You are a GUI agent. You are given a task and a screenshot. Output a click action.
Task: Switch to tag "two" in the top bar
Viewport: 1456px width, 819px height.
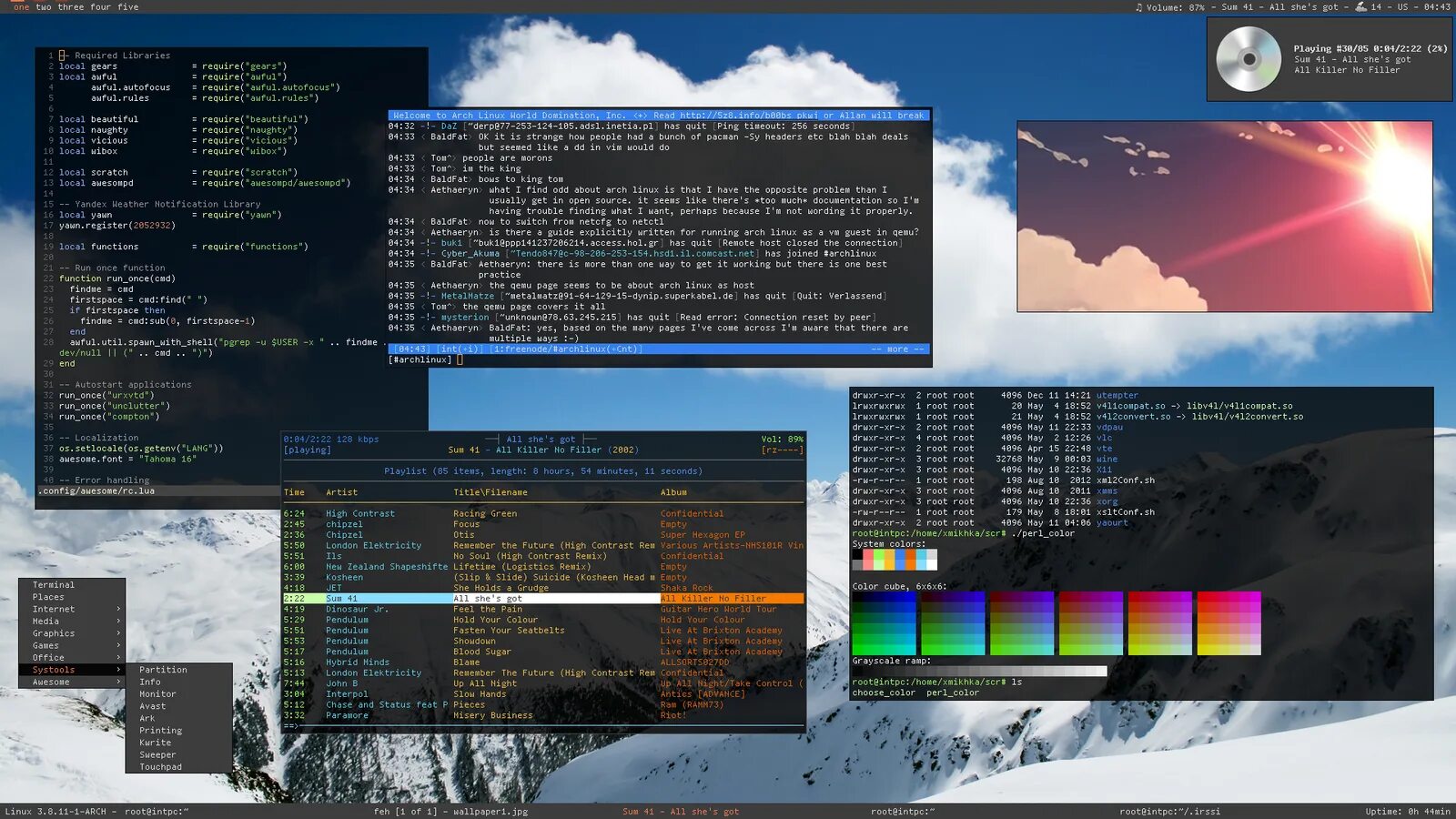click(44, 7)
